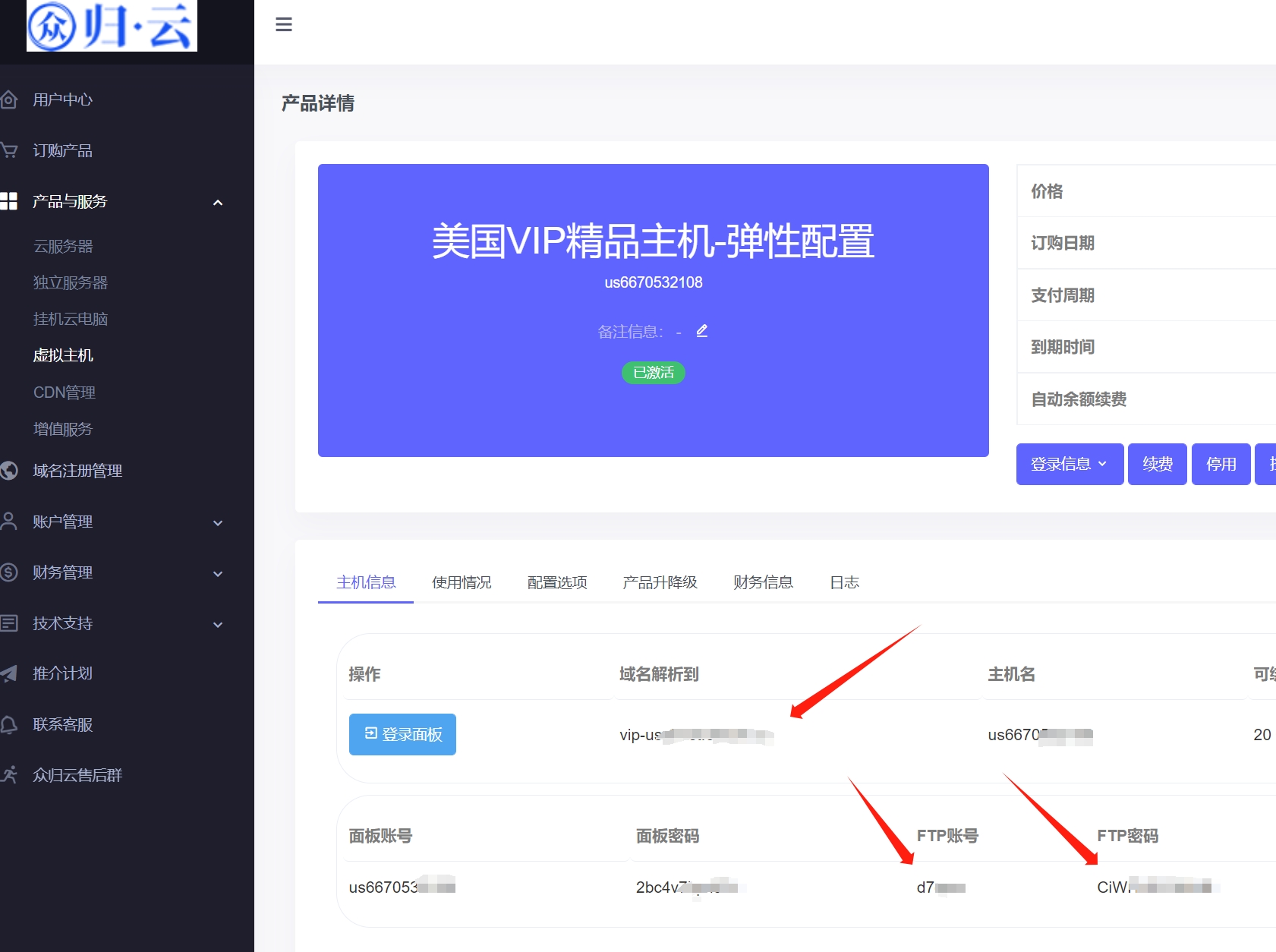Click the 众归云 logo

(x=112, y=26)
